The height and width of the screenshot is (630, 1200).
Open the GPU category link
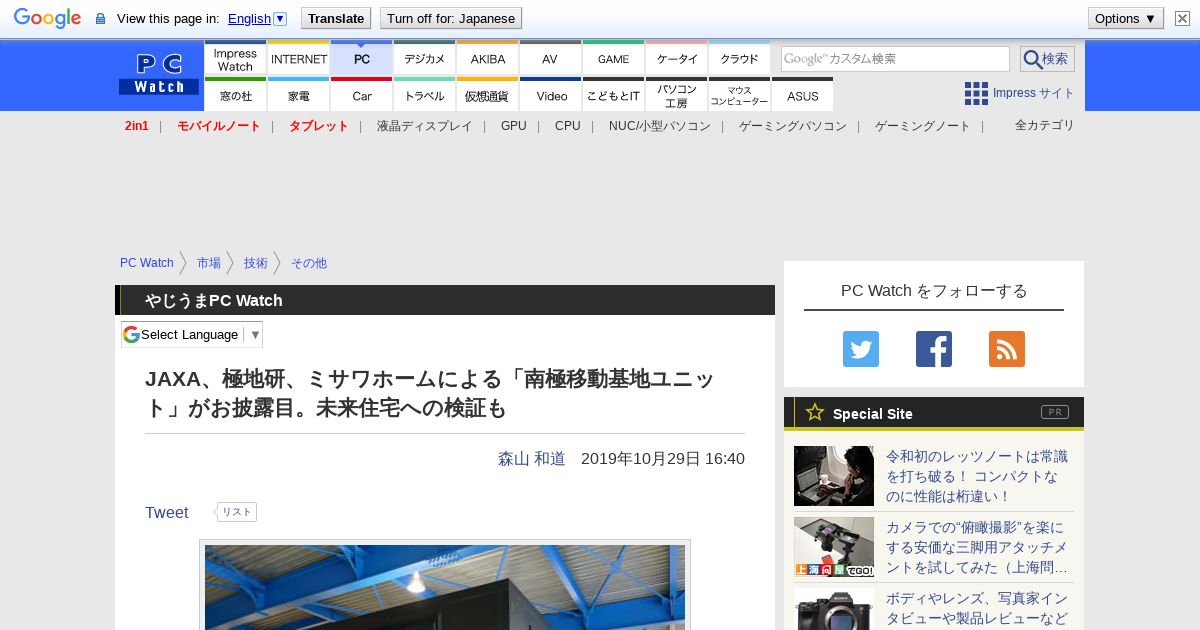[x=514, y=126]
